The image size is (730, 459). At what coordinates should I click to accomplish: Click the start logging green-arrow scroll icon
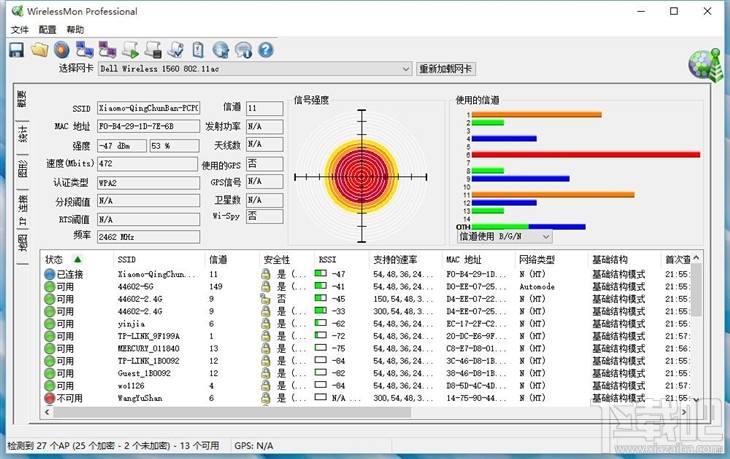[x=130, y=50]
